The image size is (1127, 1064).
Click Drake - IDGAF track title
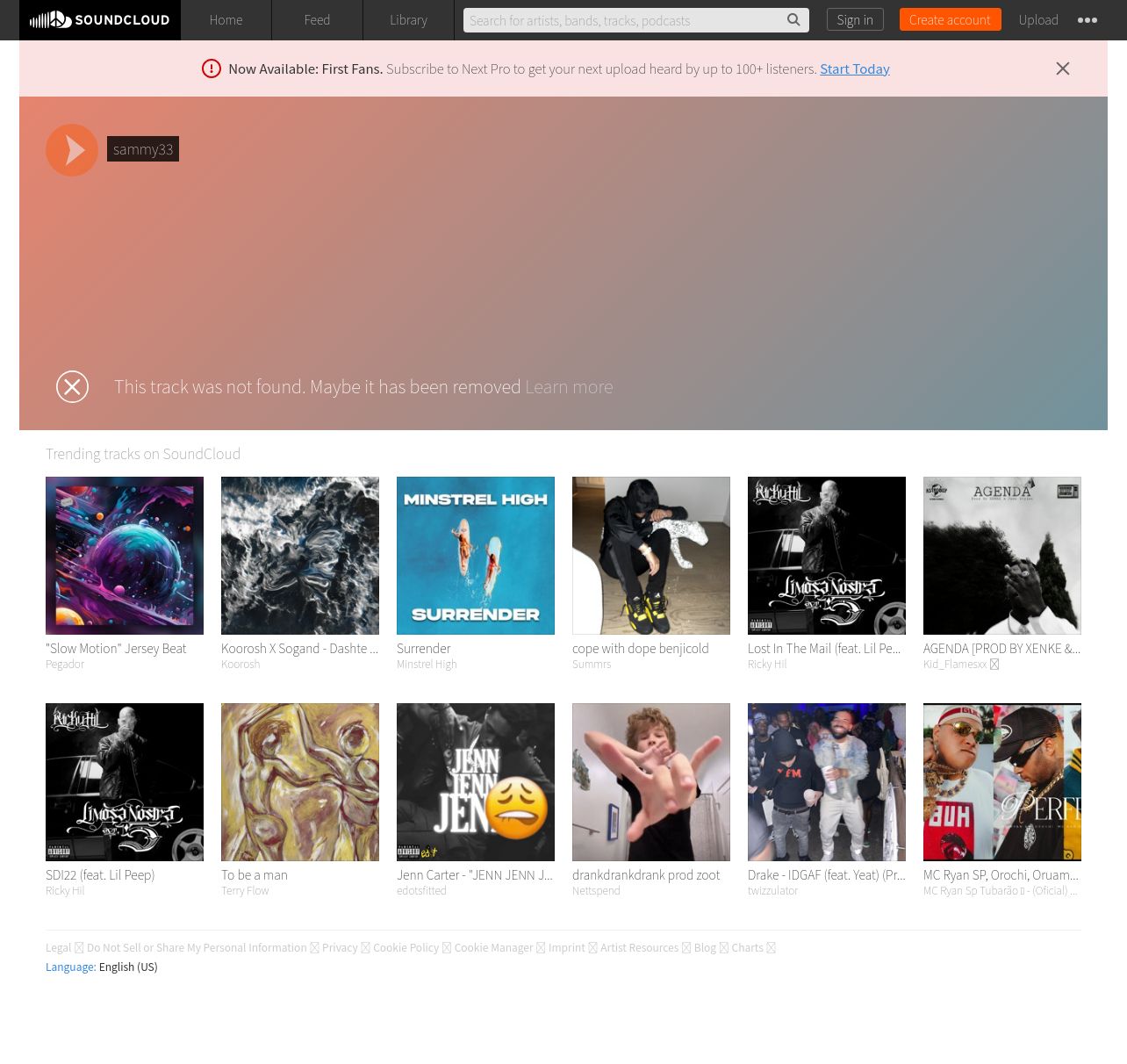click(x=826, y=875)
